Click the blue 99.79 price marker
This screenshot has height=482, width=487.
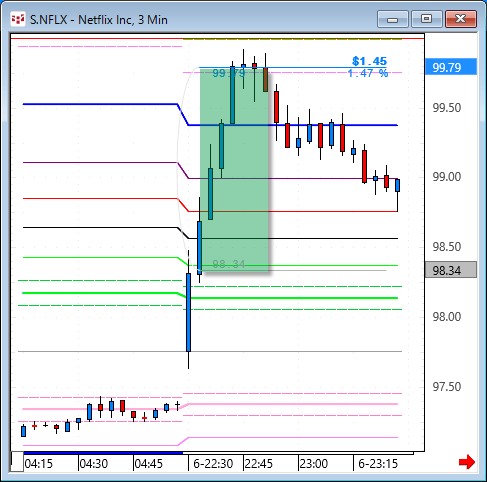coord(451,67)
